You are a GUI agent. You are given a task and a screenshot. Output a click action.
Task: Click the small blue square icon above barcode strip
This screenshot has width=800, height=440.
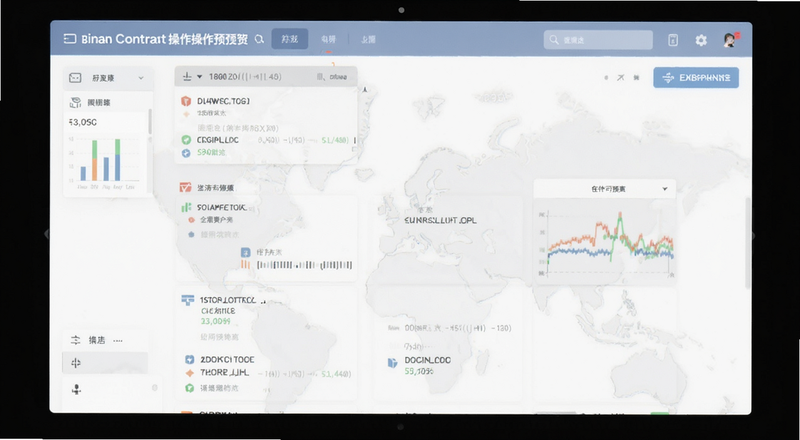click(x=246, y=252)
